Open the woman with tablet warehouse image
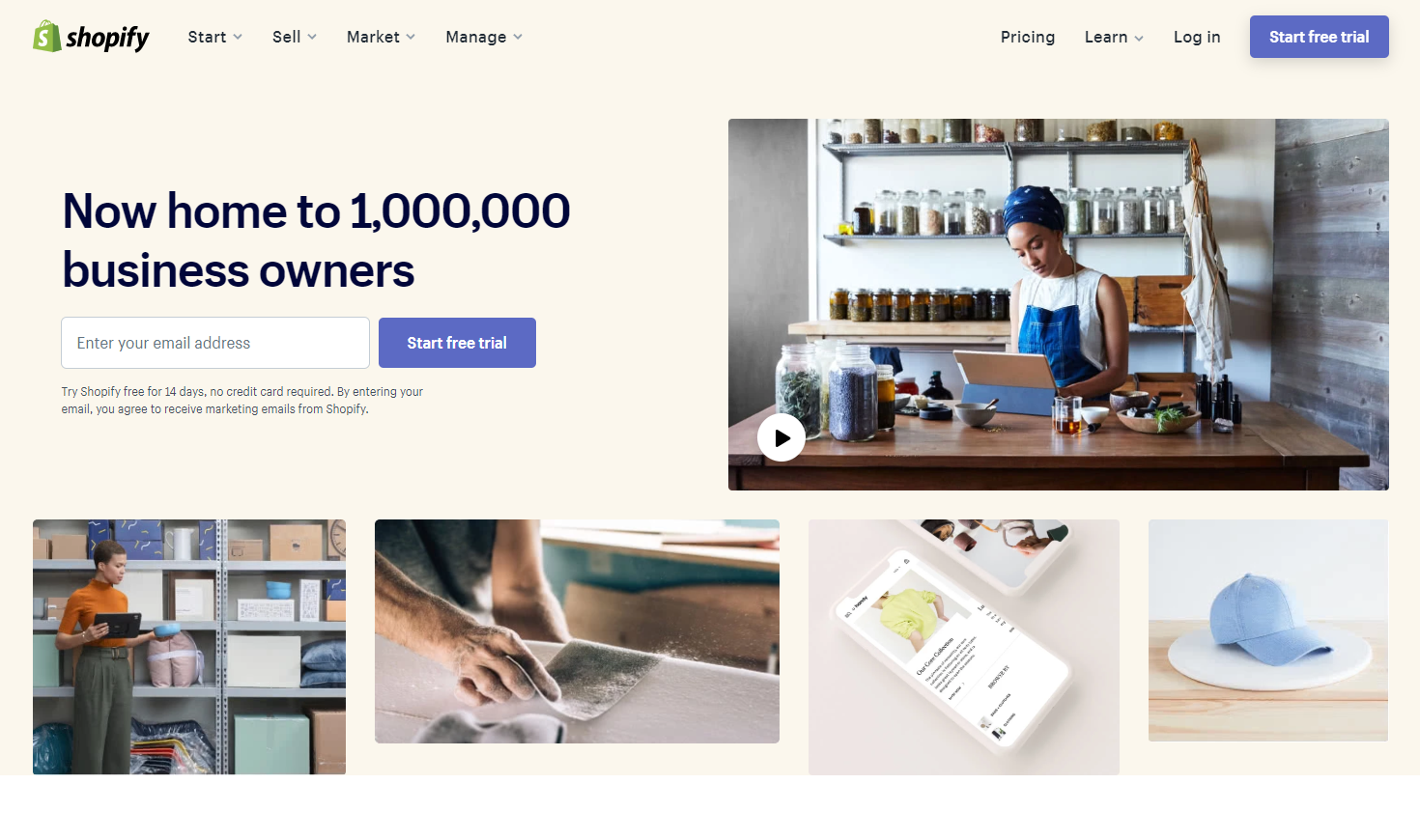The image size is (1420, 840). (189, 647)
